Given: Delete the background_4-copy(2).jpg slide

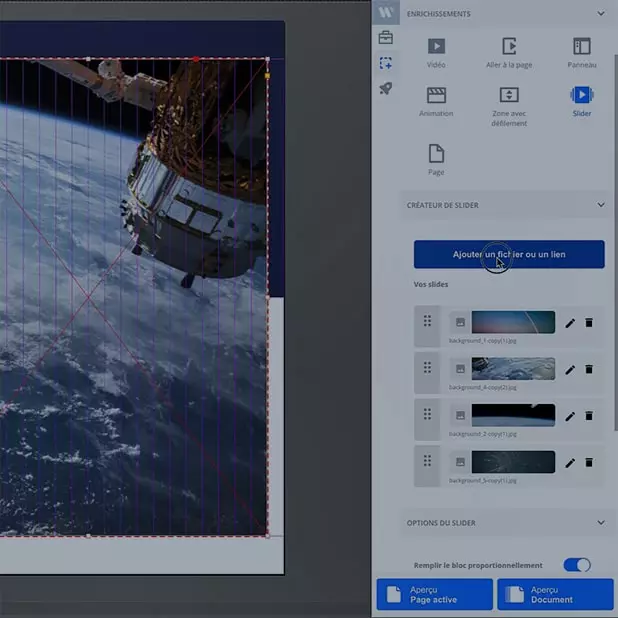Looking at the screenshot, I should (x=589, y=369).
